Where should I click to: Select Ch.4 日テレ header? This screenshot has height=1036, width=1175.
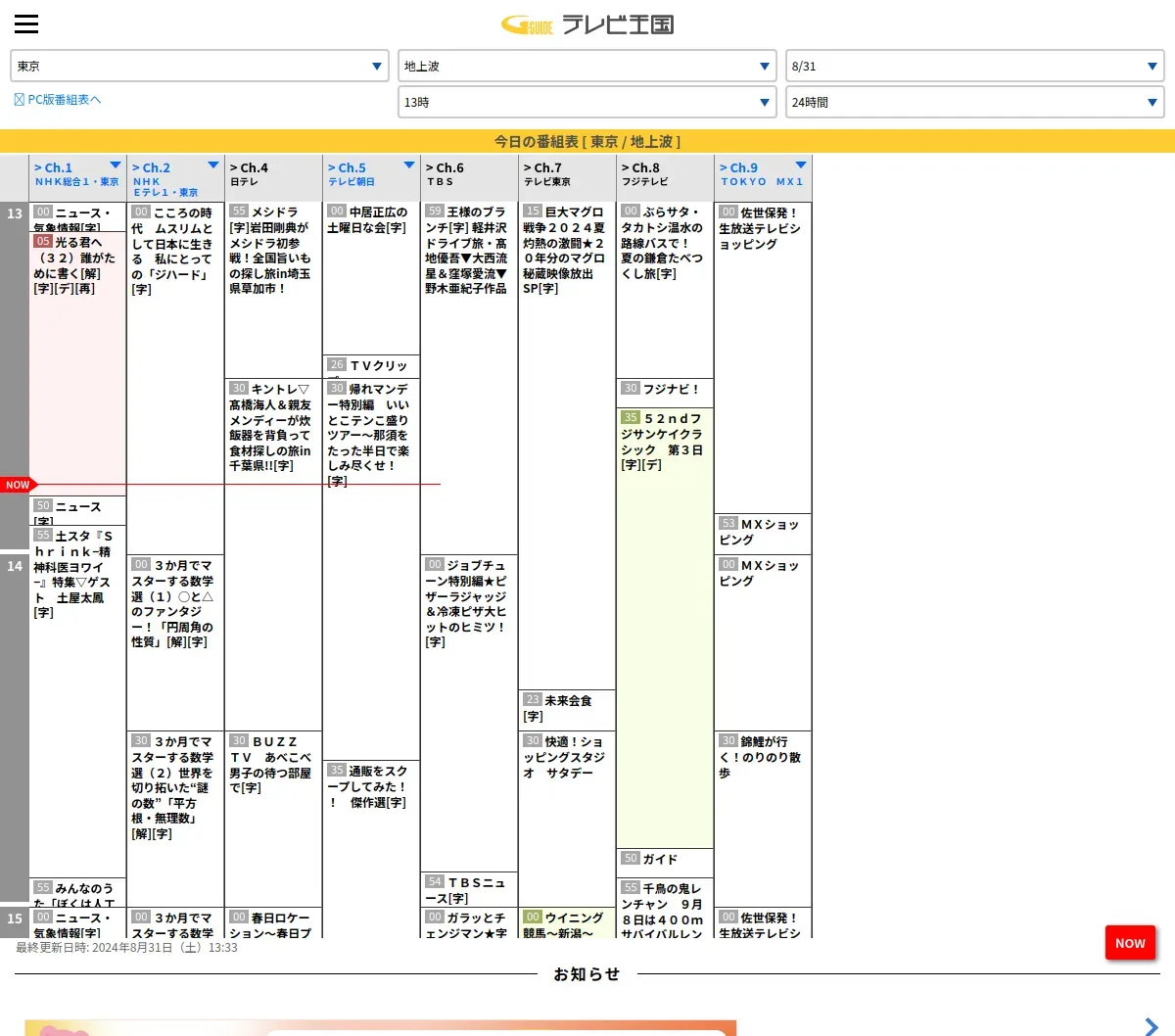pos(273,178)
